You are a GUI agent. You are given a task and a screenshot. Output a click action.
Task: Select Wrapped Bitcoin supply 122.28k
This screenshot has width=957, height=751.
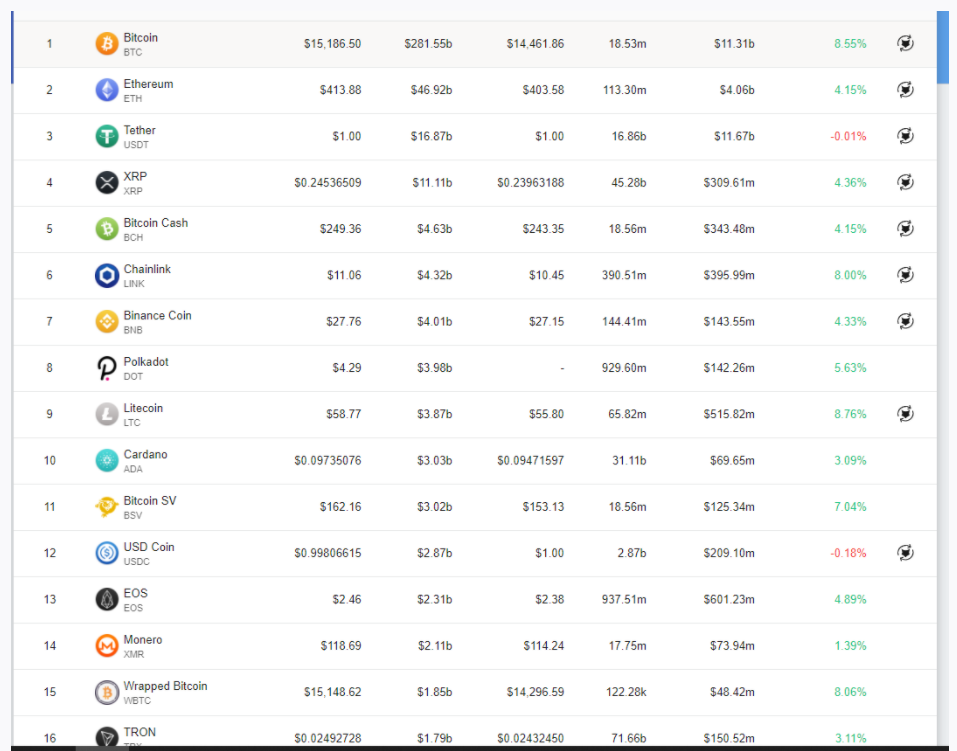coord(626,692)
